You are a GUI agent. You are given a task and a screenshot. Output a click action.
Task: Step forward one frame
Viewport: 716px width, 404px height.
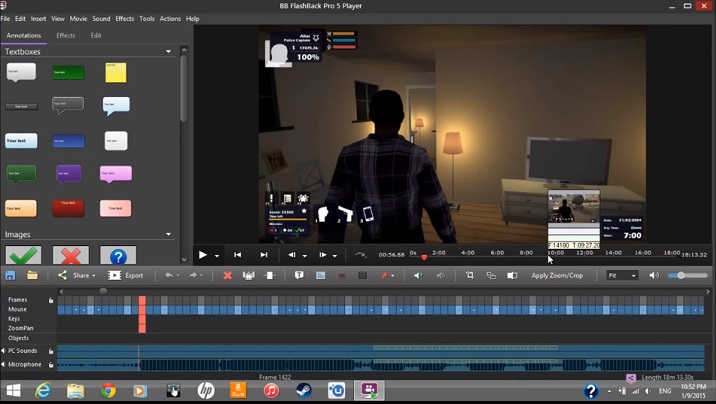322,255
